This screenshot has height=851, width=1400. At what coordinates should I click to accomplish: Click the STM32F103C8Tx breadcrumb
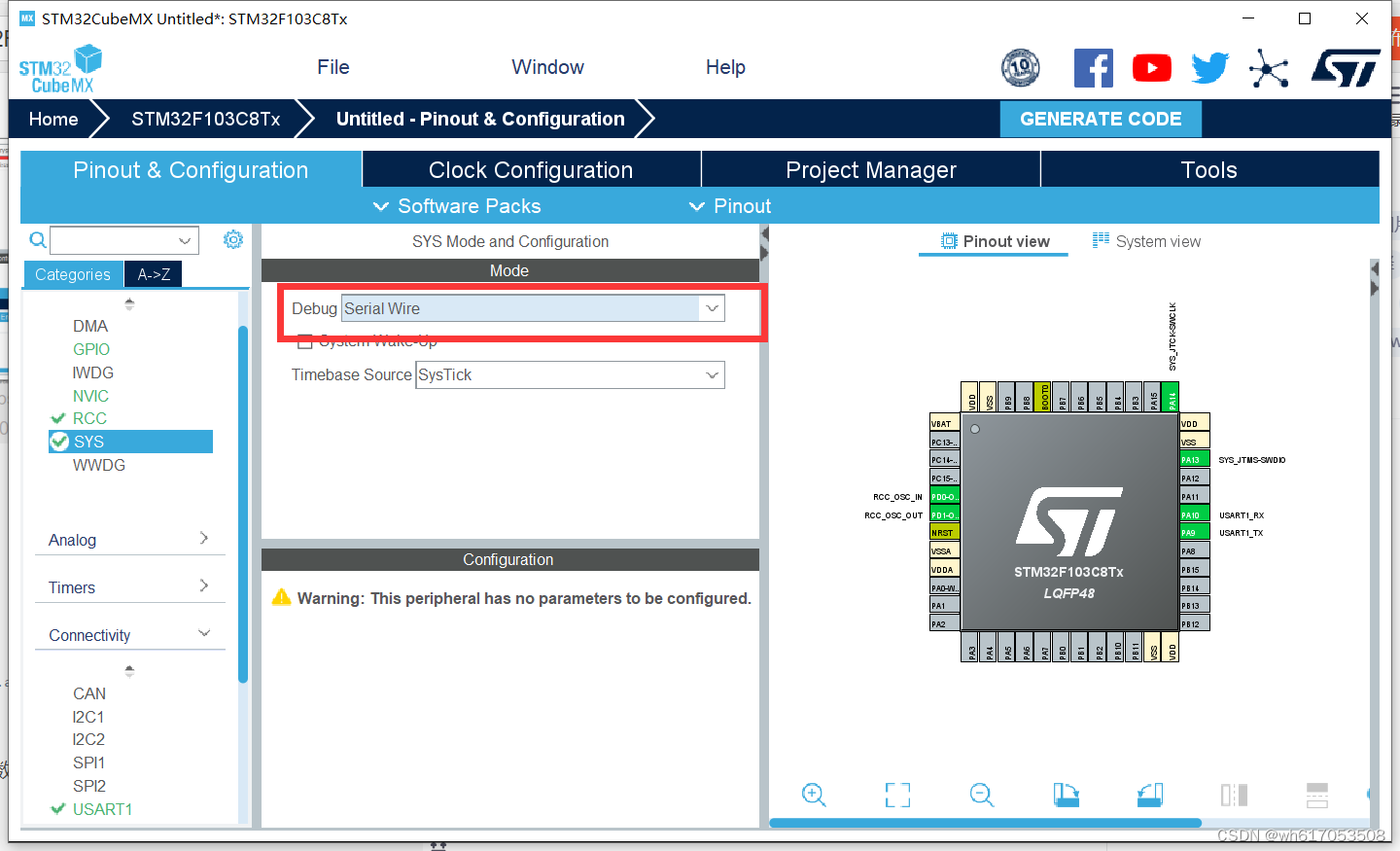pyautogui.click(x=206, y=119)
